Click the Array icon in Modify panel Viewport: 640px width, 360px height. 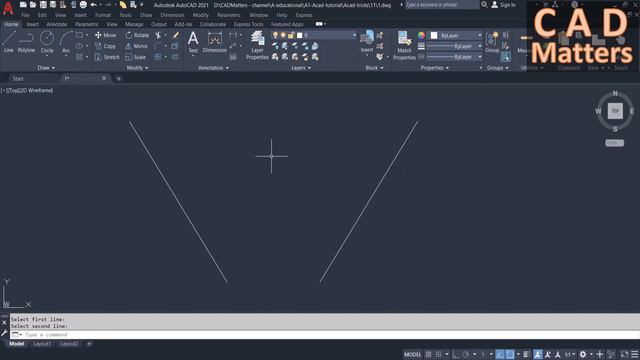click(158, 57)
